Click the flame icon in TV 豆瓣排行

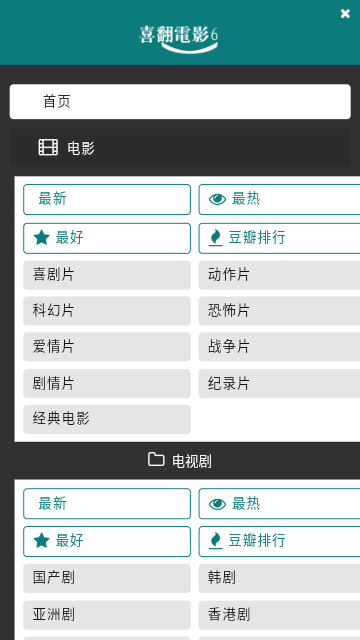(x=216, y=541)
